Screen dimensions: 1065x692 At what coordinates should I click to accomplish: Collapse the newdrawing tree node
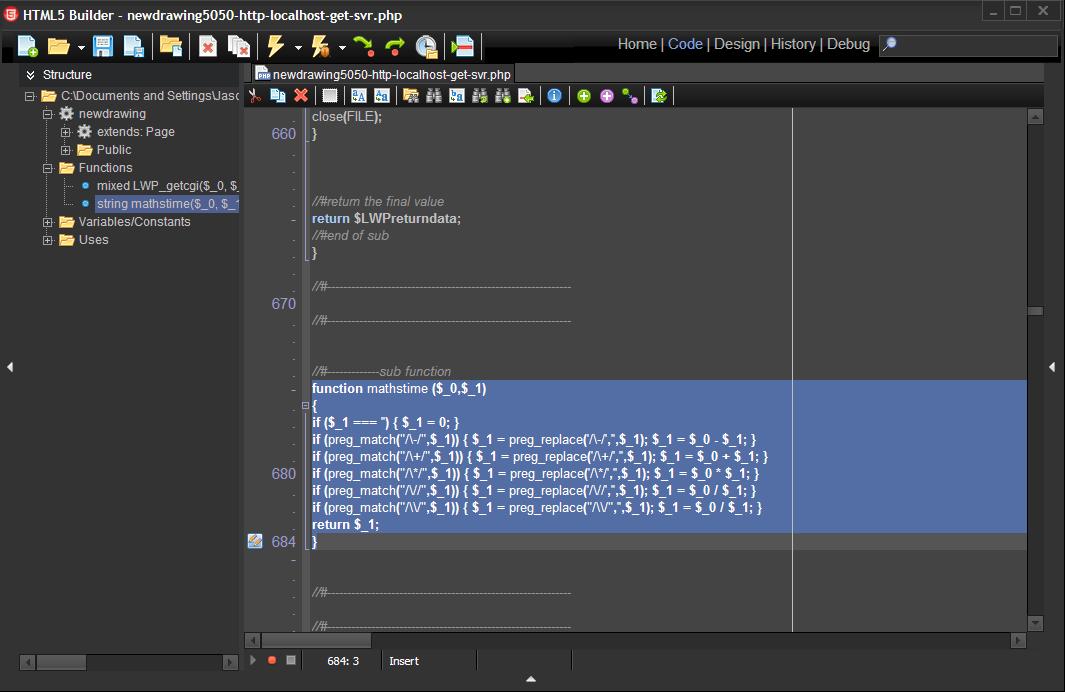pos(48,114)
